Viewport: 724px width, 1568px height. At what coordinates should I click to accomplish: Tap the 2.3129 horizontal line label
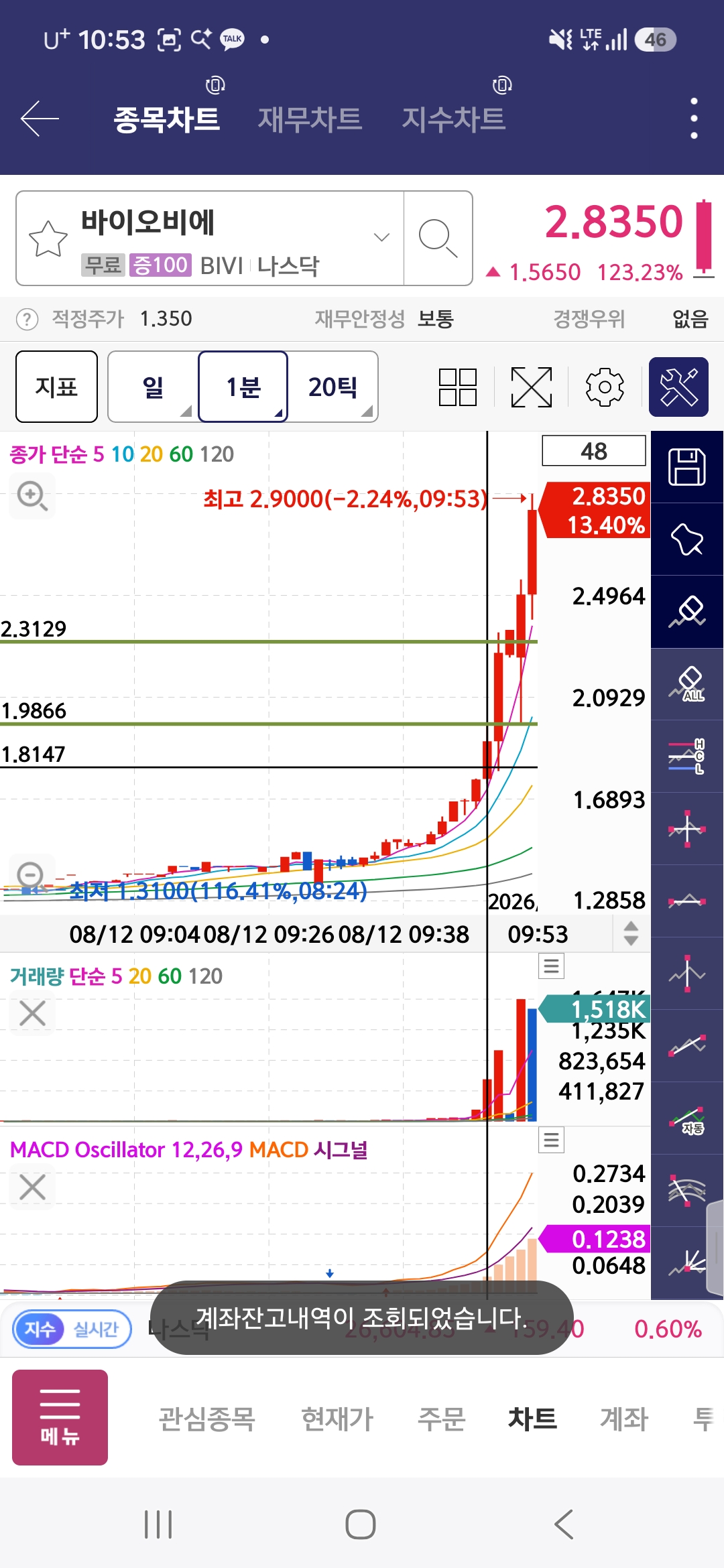(x=34, y=629)
